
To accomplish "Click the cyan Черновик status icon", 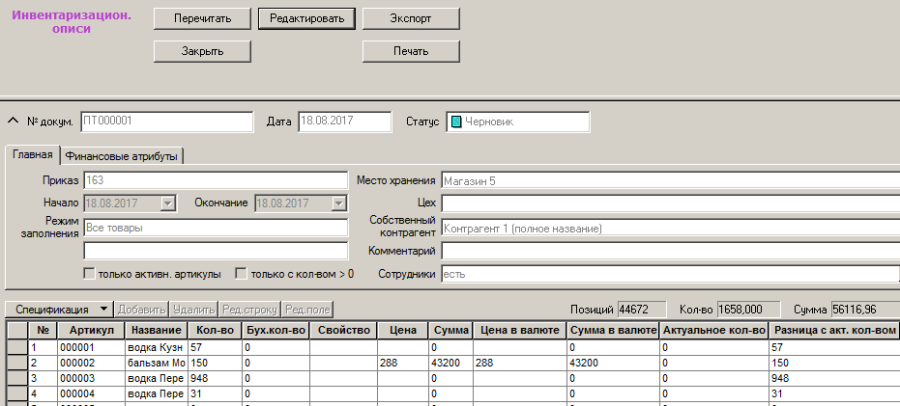I will [456, 122].
